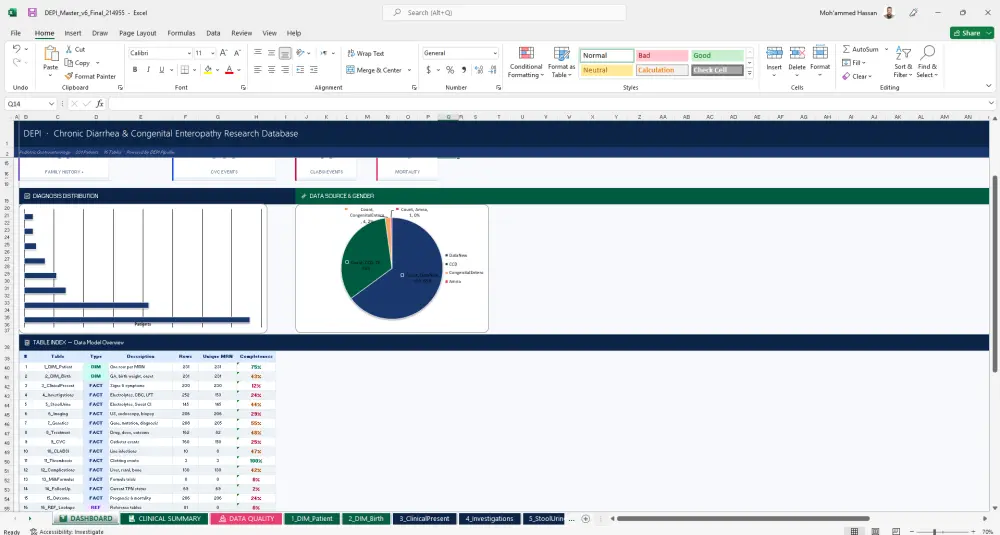Toggle bold formatting
Screen dimensions: 1000x535
point(135,70)
